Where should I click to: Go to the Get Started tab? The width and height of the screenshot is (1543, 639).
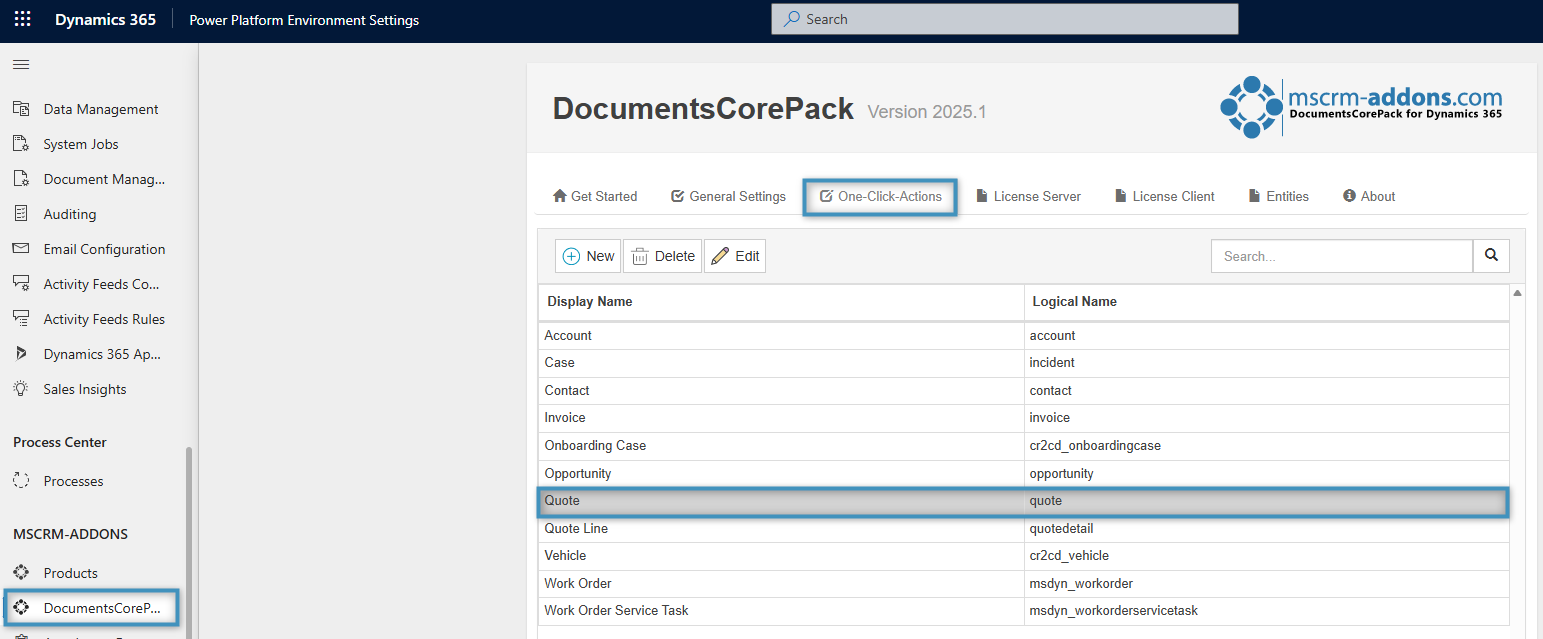point(595,196)
